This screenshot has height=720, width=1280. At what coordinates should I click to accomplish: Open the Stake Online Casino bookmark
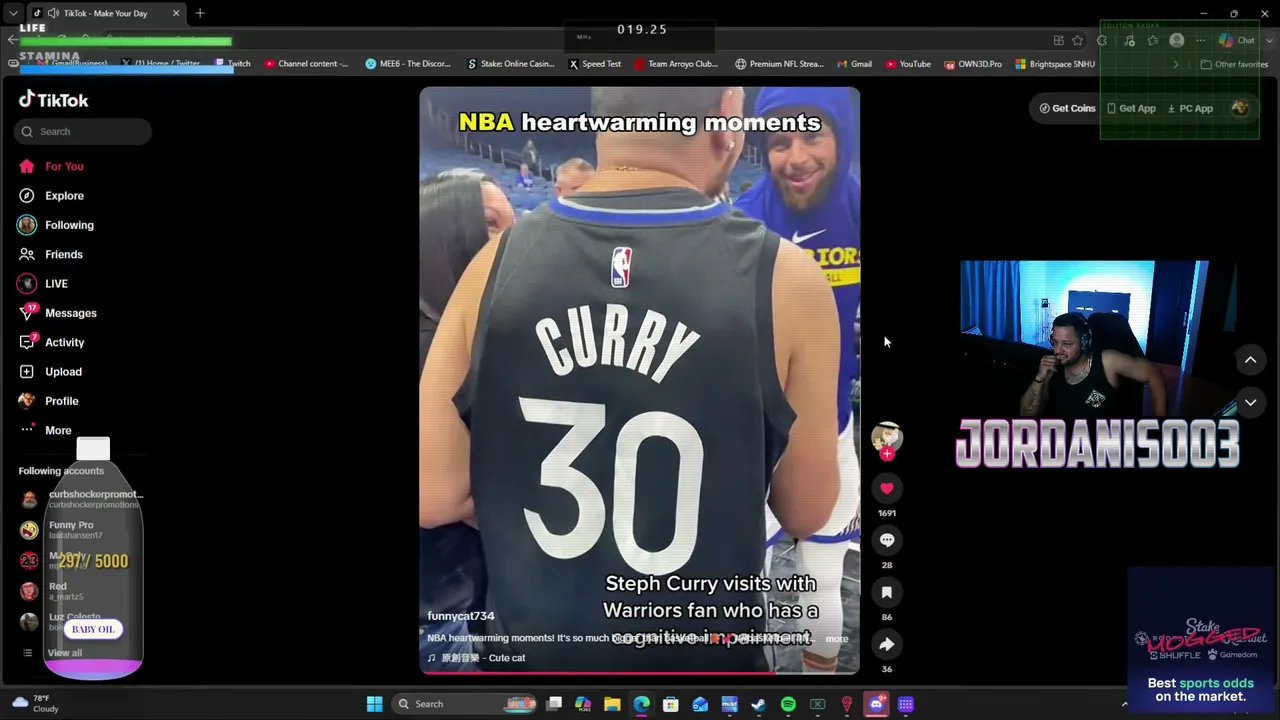tap(510, 64)
